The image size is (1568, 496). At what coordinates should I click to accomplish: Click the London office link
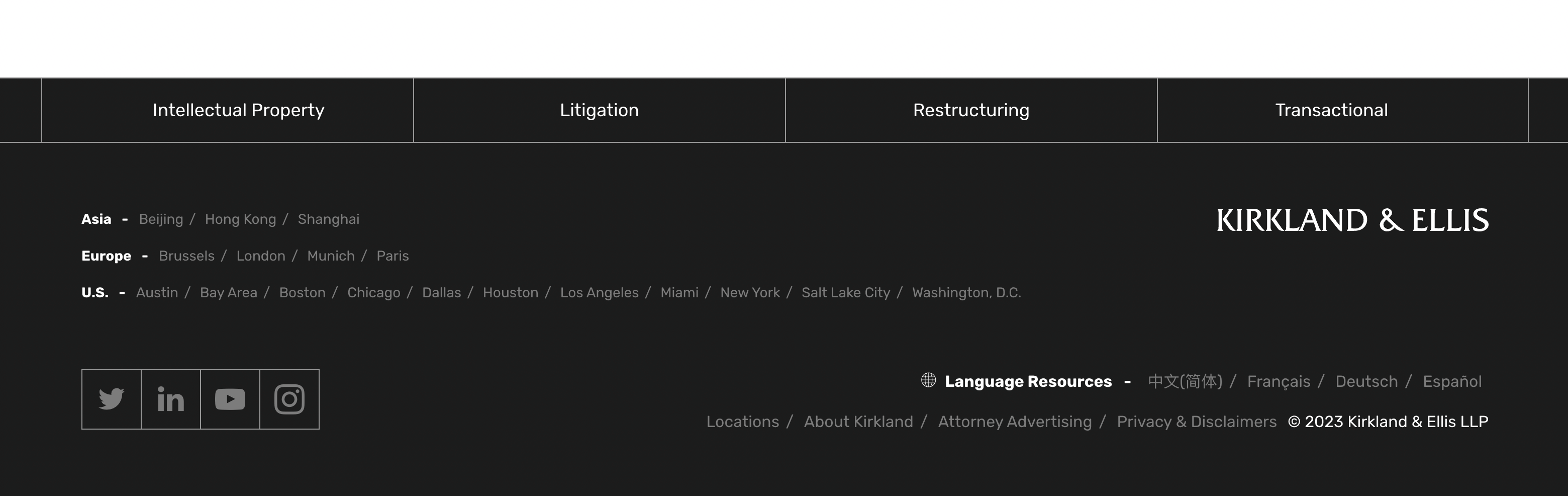(260, 256)
